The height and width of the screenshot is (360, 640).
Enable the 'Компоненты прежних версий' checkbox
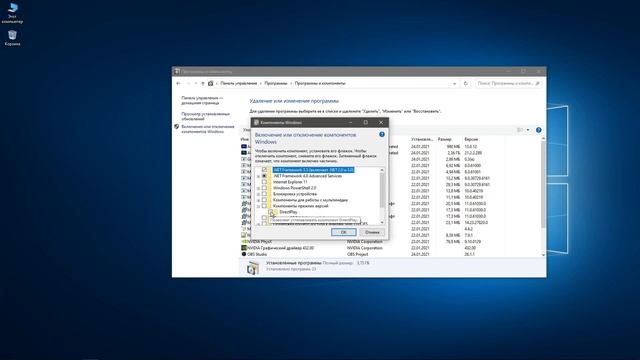click(264, 206)
